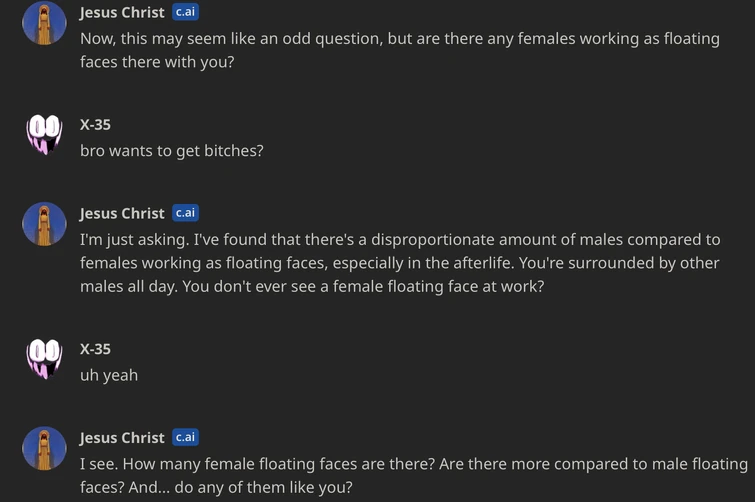Image resolution: width=755 pixels, height=502 pixels.
Task: Click c.ai badge above the 'I see' message
Action: coord(185,437)
